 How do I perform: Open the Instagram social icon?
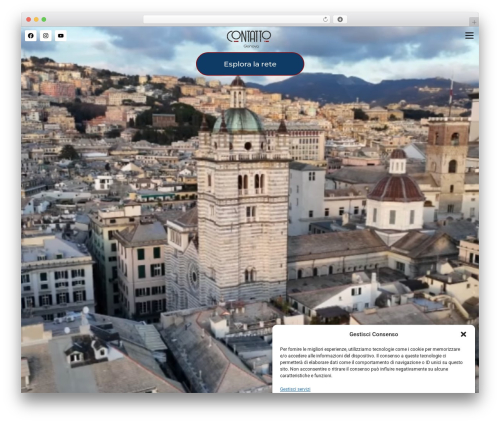click(x=46, y=36)
